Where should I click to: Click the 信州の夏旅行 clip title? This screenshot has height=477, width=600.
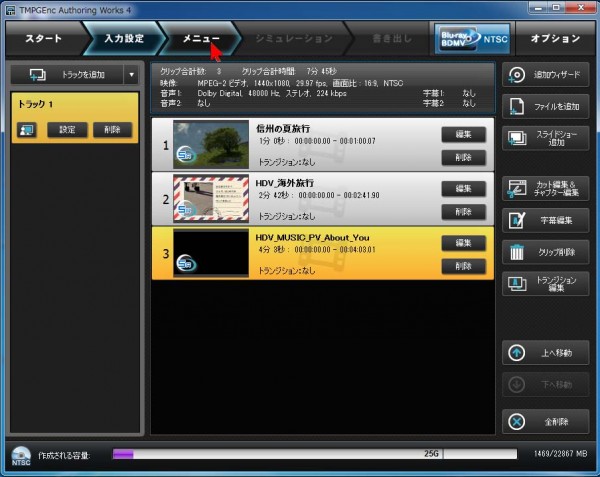(283, 129)
